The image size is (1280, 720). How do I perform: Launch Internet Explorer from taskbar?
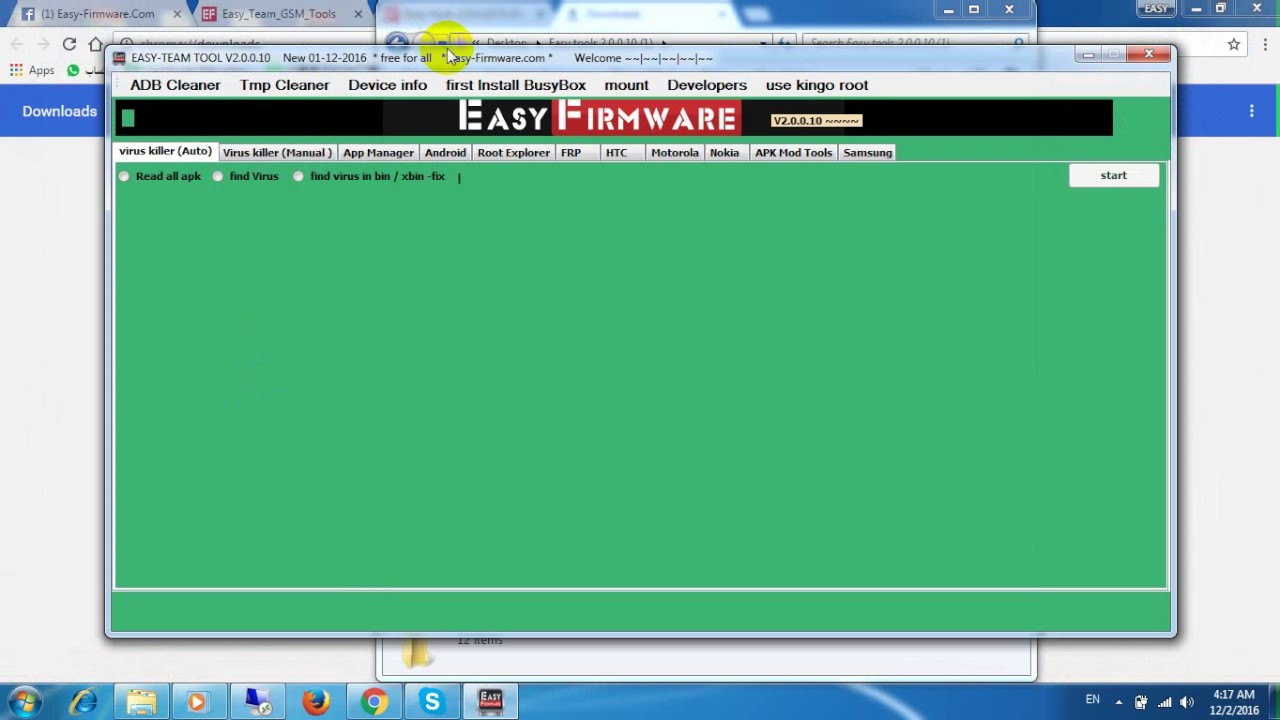click(x=83, y=702)
